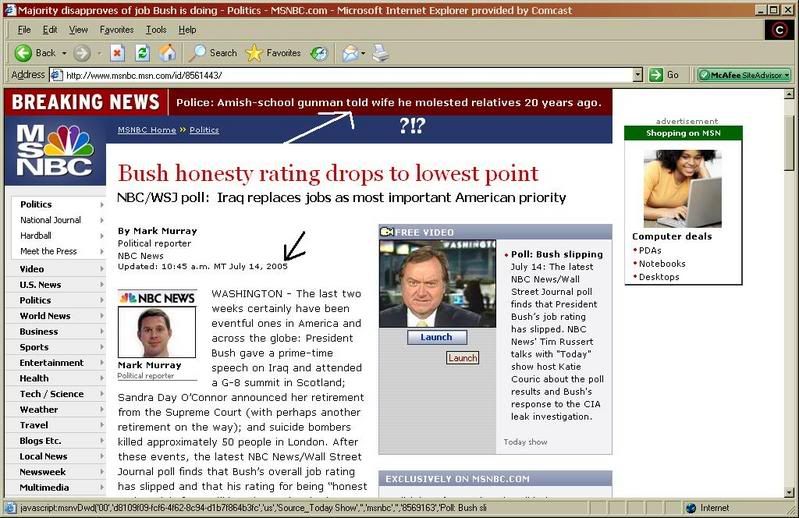This screenshot has width=799, height=518.
Task: Click the Stop loading icon
Action: pyautogui.click(x=118, y=53)
